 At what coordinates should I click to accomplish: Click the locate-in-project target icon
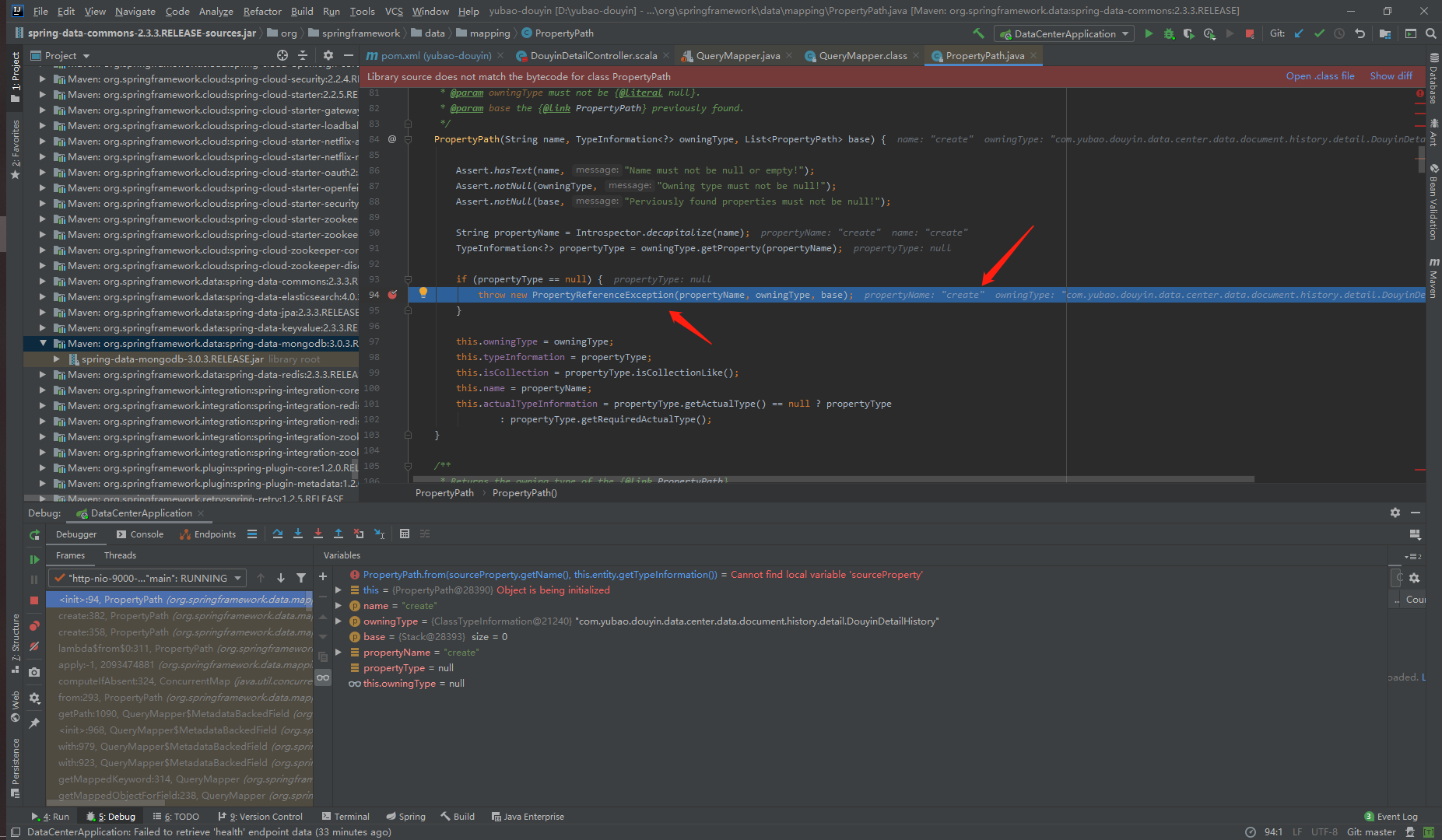[282, 55]
